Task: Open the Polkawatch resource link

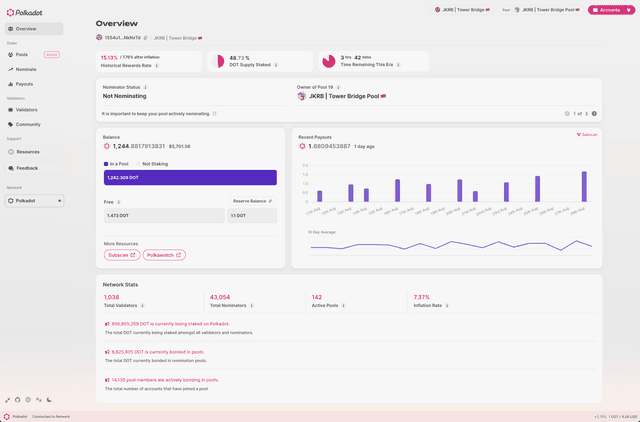Action: pyautogui.click(x=164, y=255)
